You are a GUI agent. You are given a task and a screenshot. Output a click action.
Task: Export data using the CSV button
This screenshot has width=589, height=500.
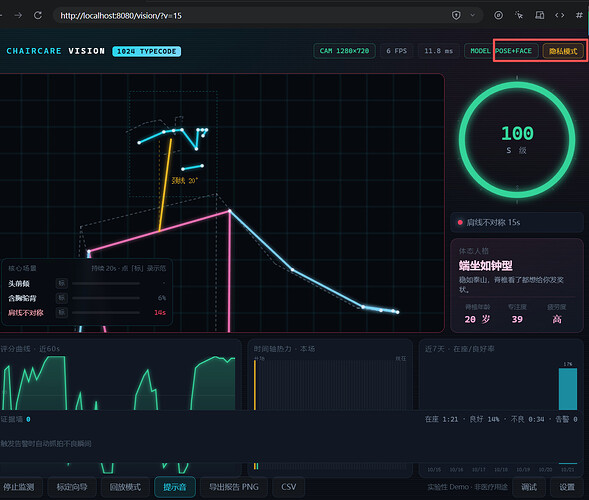tap(288, 487)
